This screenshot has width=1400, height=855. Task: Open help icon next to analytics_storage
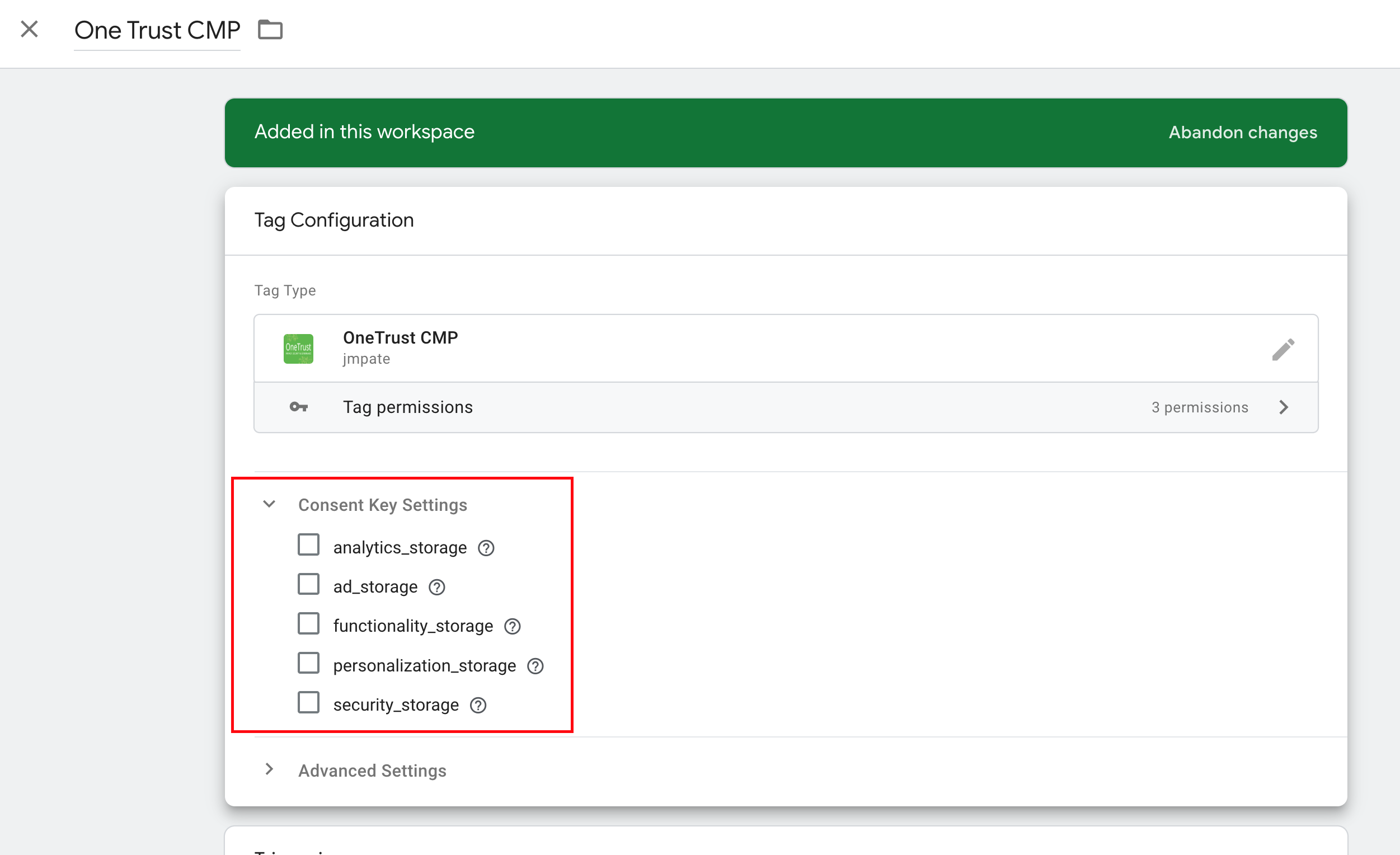pos(486,548)
